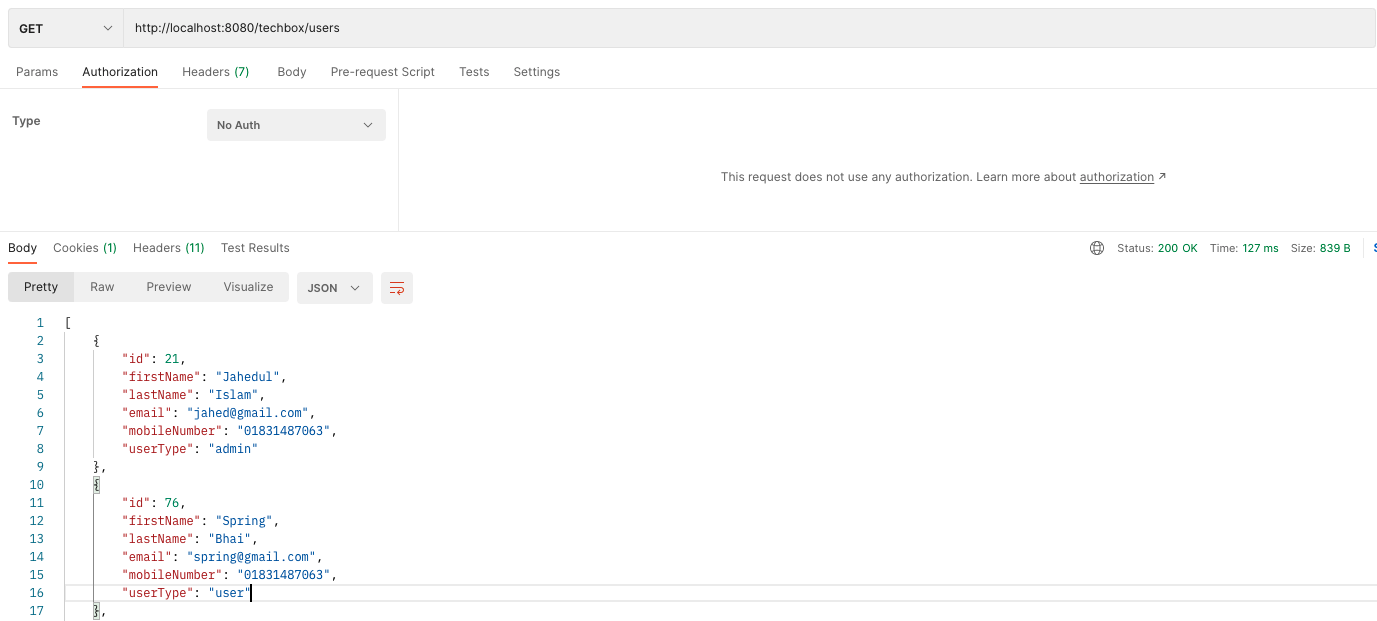Open the JSON format dropdown
The image size is (1377, 621).
pyautogui.click(x=335, y=288)
